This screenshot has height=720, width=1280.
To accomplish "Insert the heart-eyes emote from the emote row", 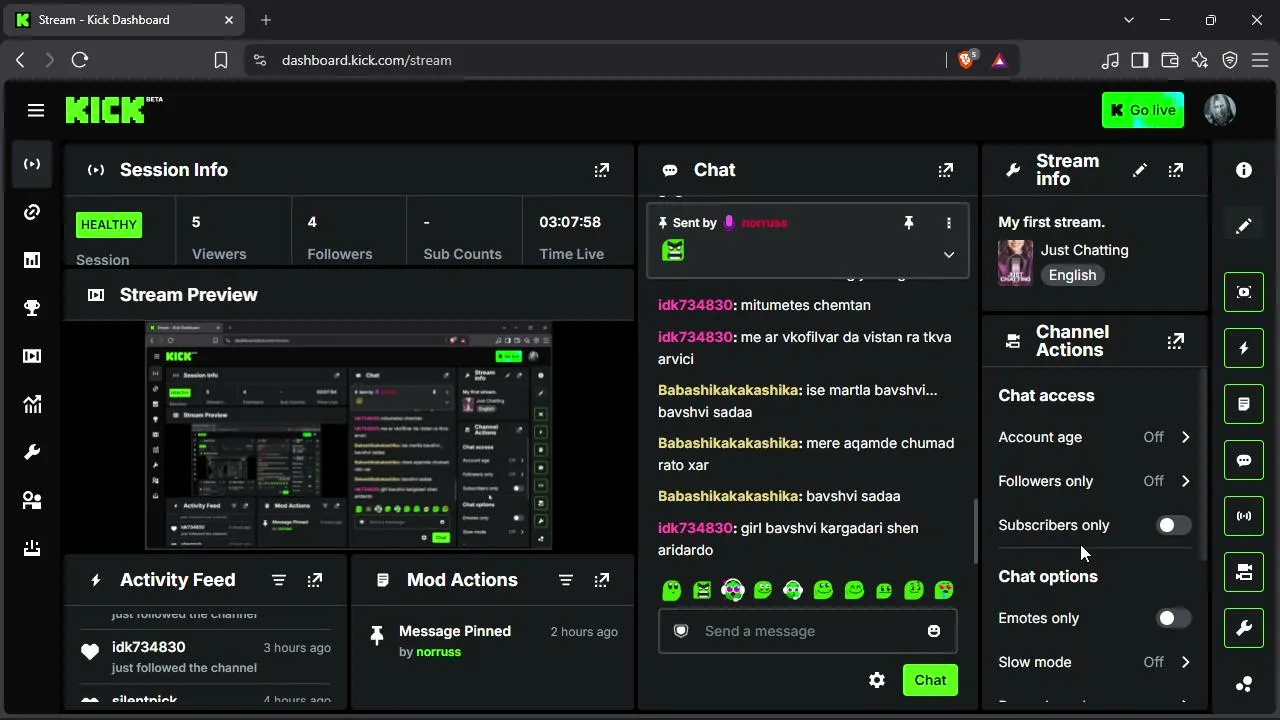I will pyautogui.click(x=944, y=590).
